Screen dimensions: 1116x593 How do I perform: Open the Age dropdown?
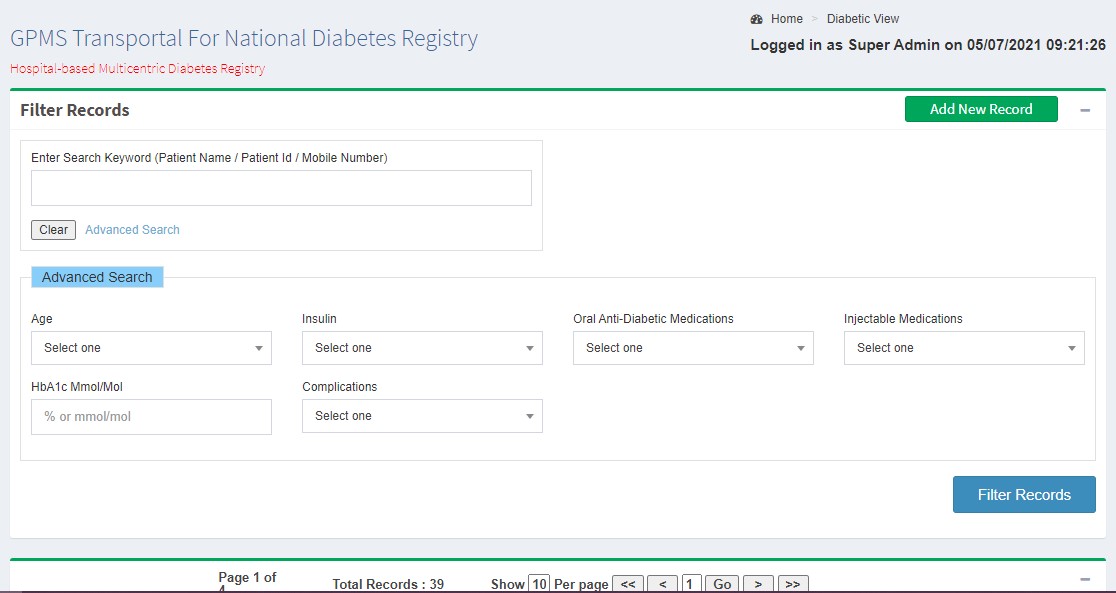coord(151,348)
